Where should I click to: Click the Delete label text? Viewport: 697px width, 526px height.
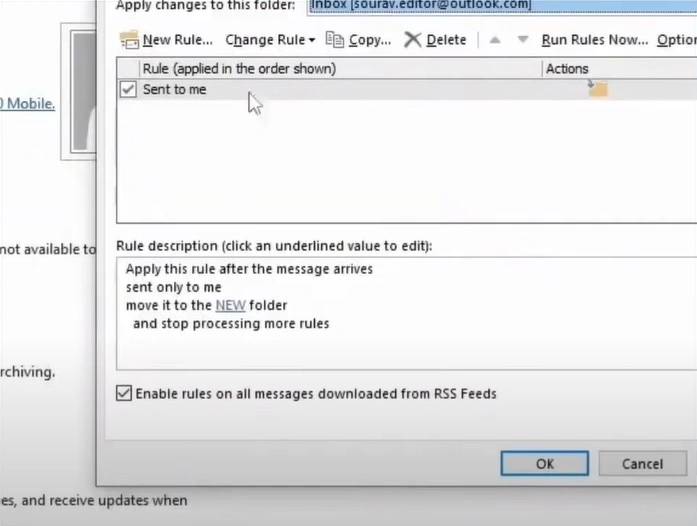click(x=446, y=40)
